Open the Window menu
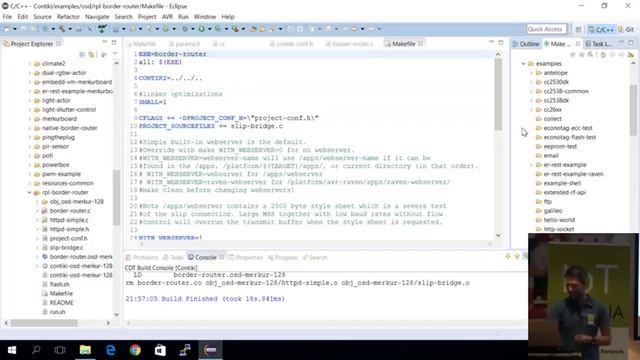This screenshot has height=360, width=640. pyautogui.click(x=204, y=17)
